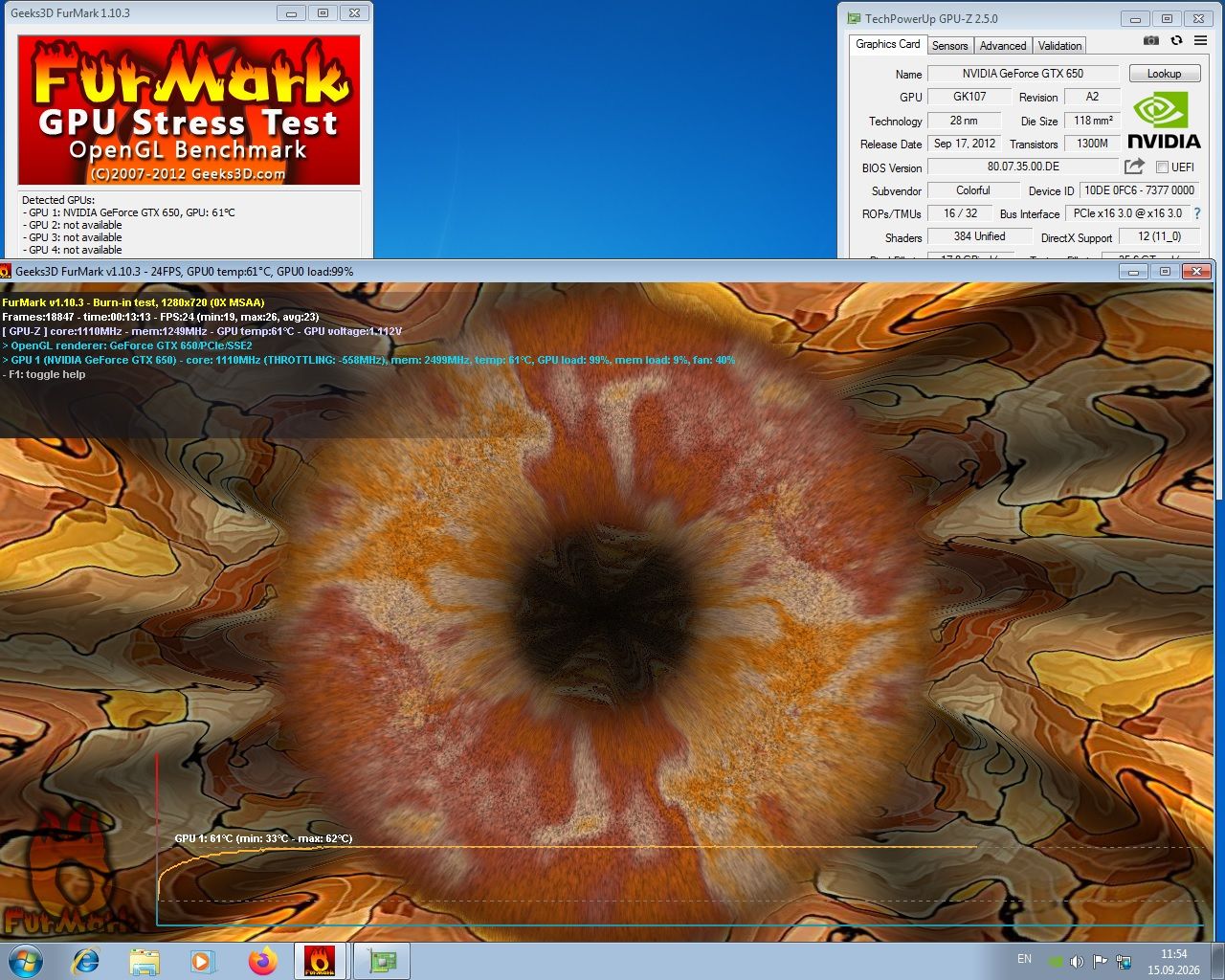Open Windows Explorer from the taskbar

coord(145,961)
